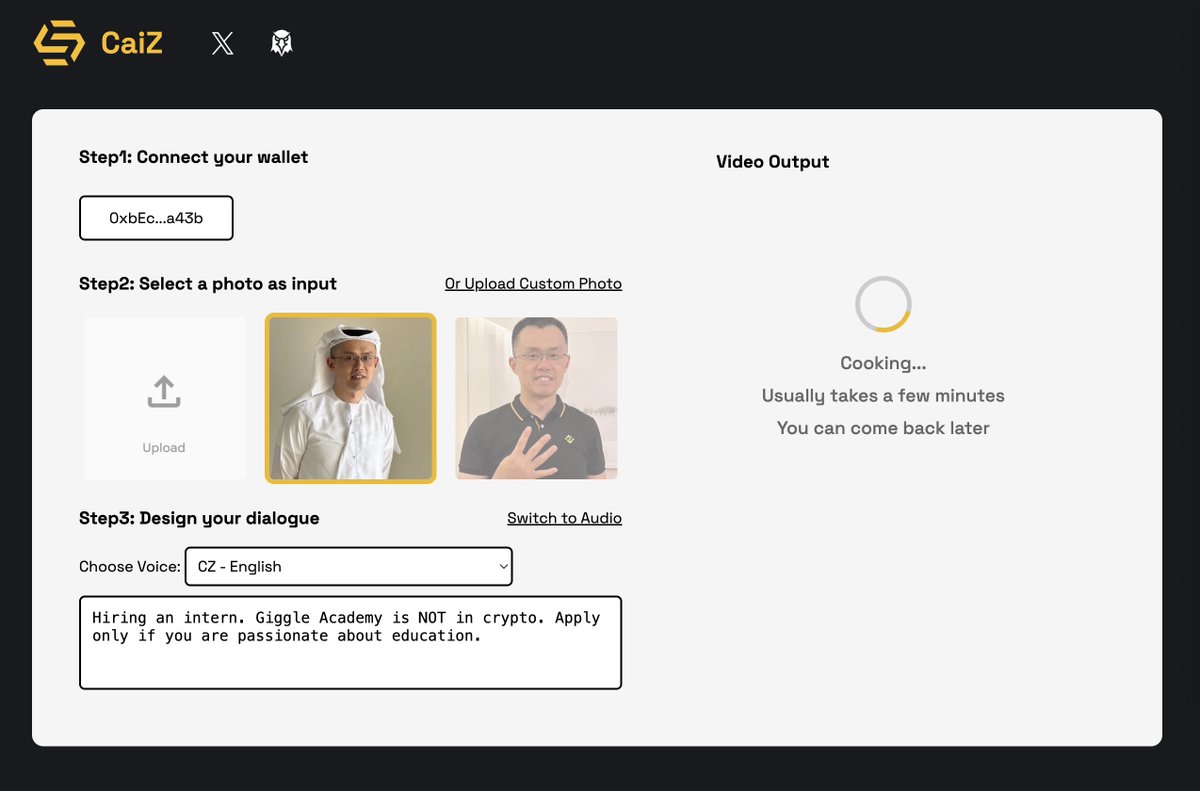Select the photo with white headdress
Image resolution: width=1200 pixels, height=791 pixels.
350,398
